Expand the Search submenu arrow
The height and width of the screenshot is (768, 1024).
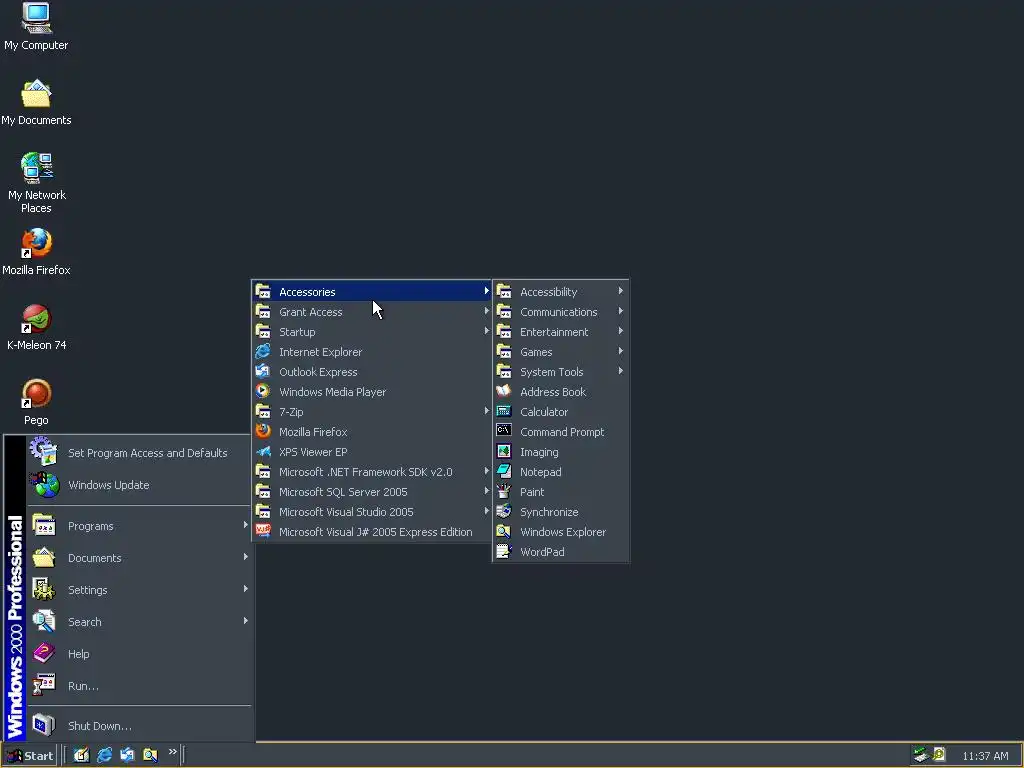[246, 621]
